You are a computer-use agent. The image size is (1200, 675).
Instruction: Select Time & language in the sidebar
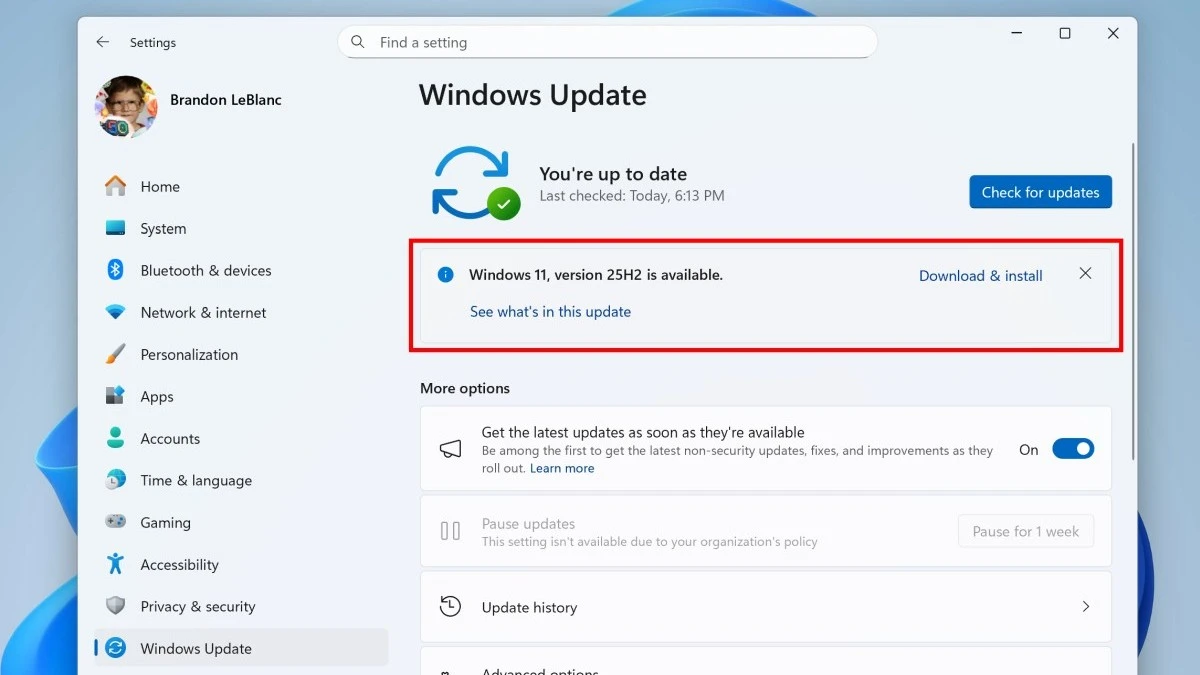[178, 480]
